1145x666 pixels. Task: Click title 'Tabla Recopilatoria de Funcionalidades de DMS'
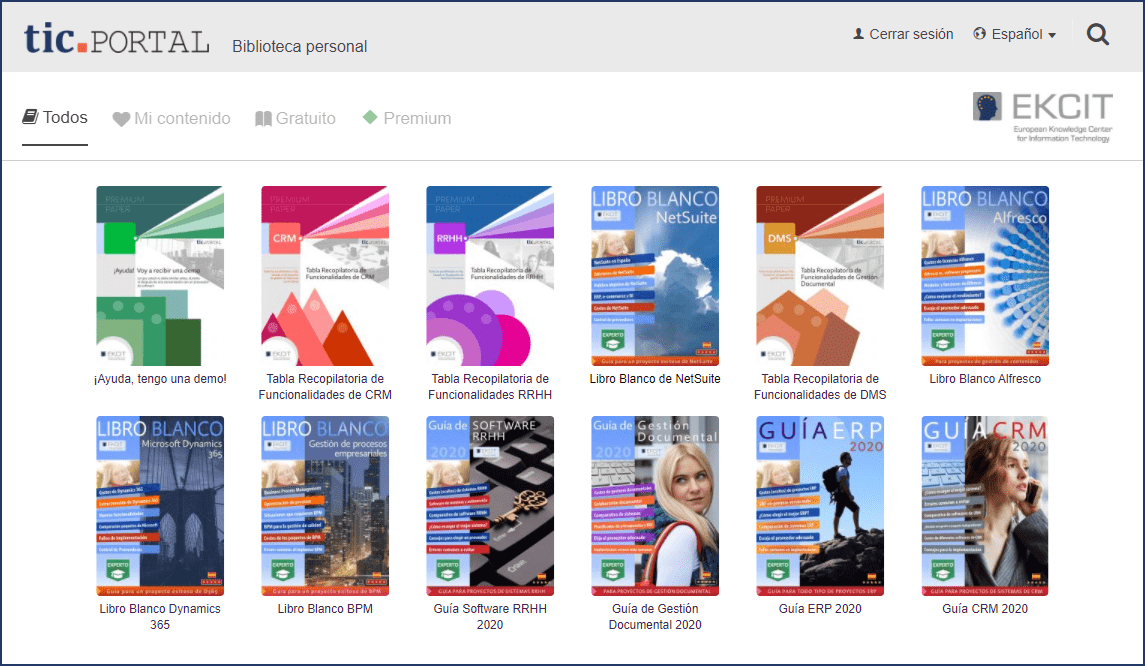tap(820, 387)
